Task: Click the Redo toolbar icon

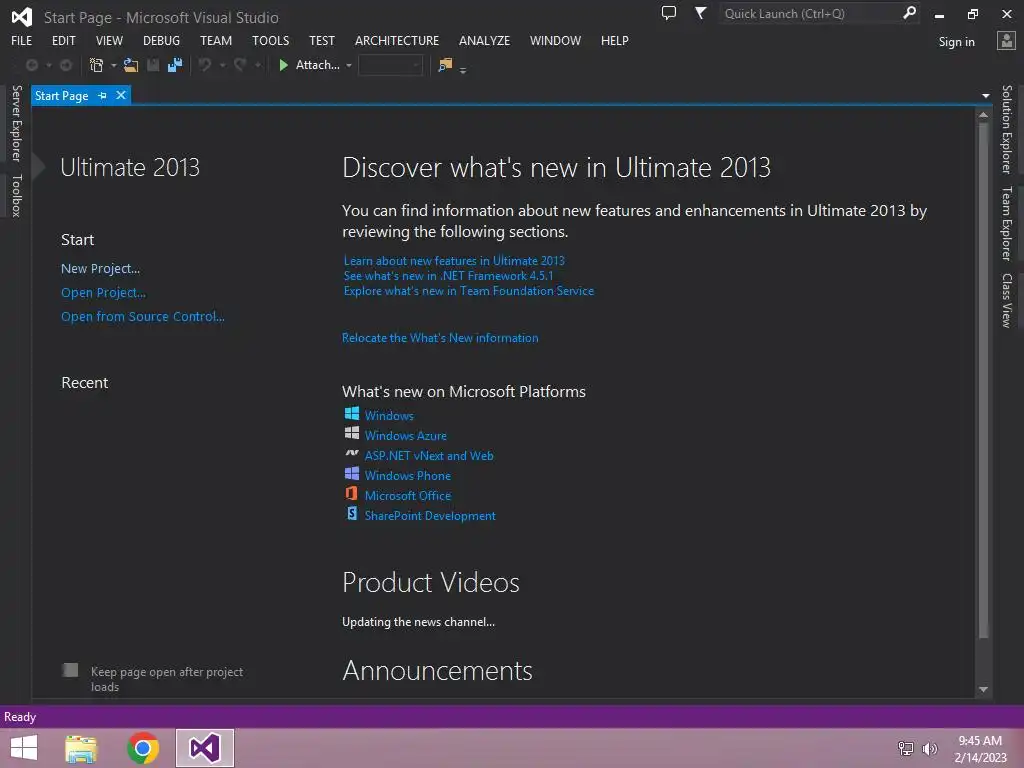Action: pyautogui.click(x=240, y=65)
